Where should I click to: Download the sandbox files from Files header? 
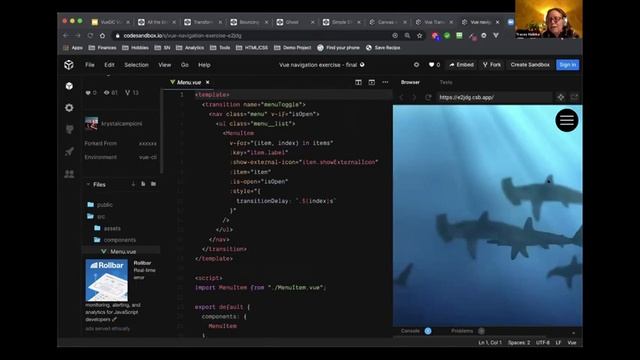point(133,184)
